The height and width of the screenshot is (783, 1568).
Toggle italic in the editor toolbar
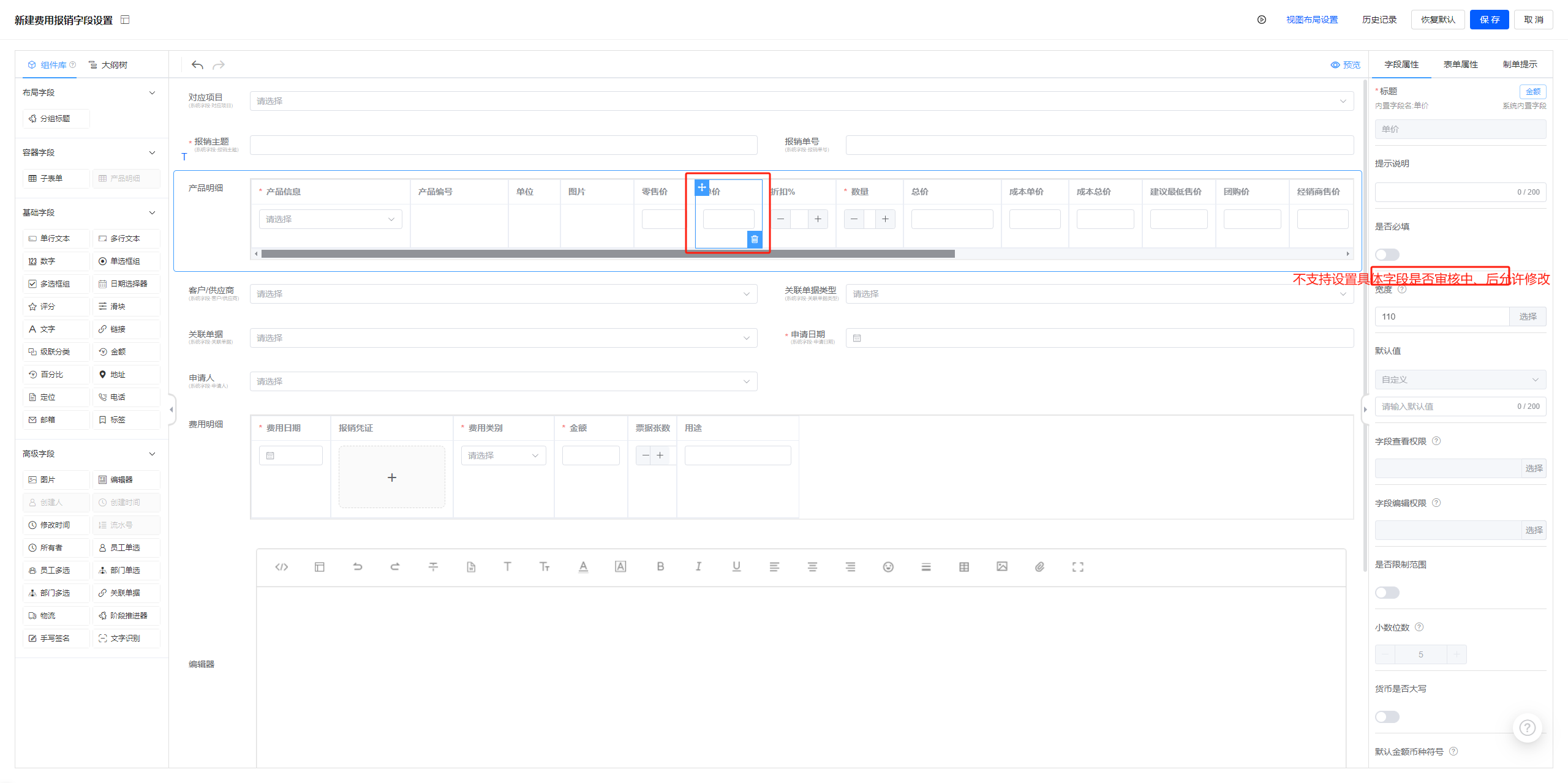[698, 567]
